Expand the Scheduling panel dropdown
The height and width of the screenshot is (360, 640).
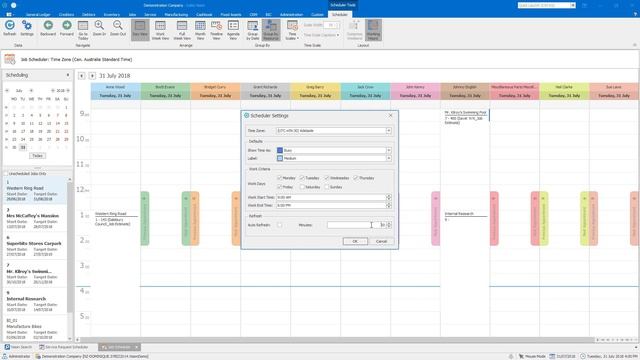tap(68, 76)
